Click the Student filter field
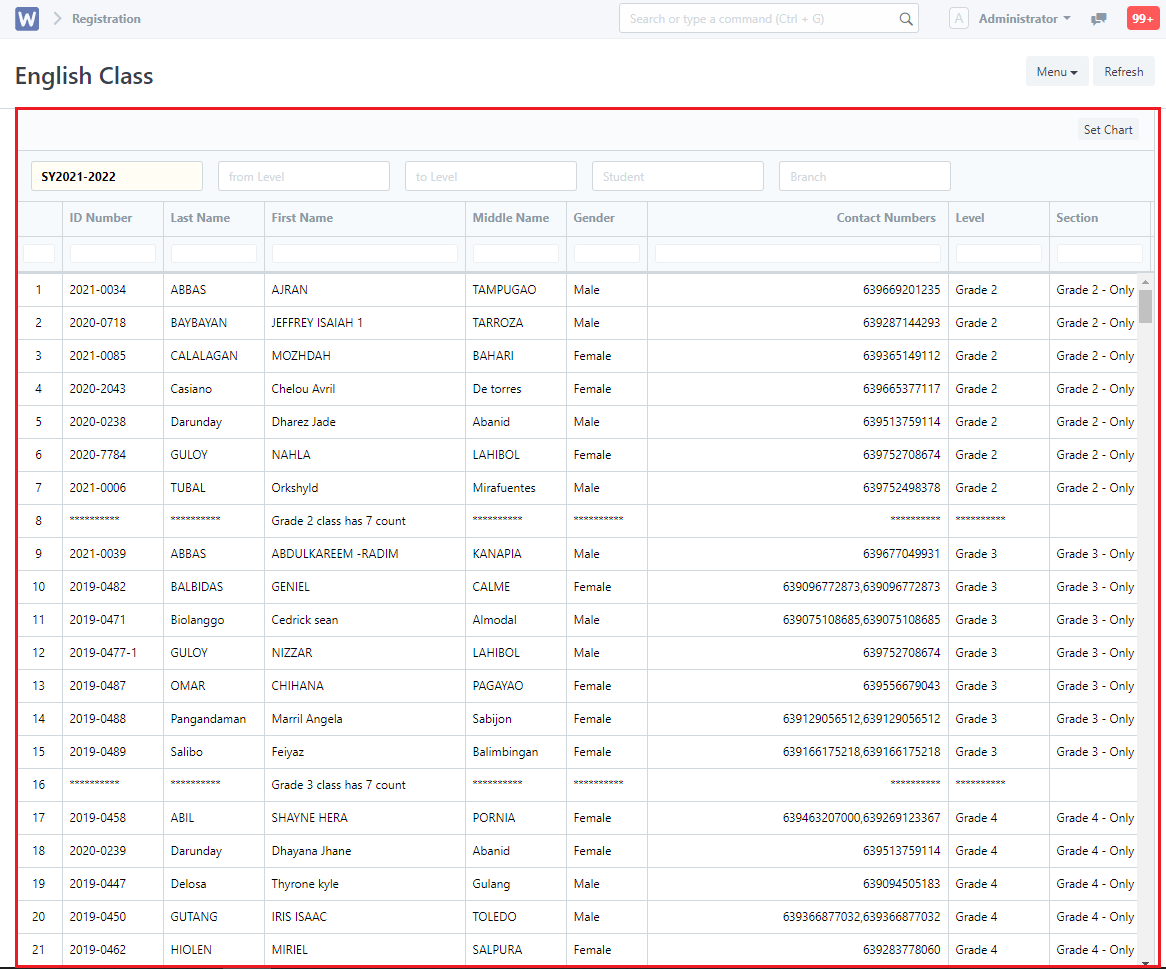 coord(677,176)
